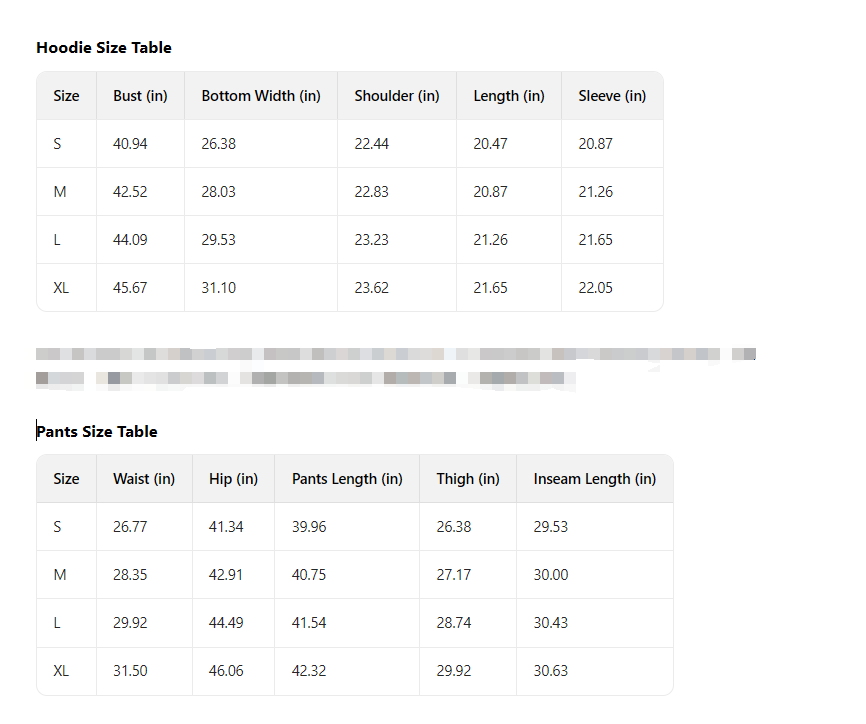Viewport: 866px width, 724px height.
Task: Click the Bottom Width (in) header
Action: pyautogui.click(x=261, y=96)
